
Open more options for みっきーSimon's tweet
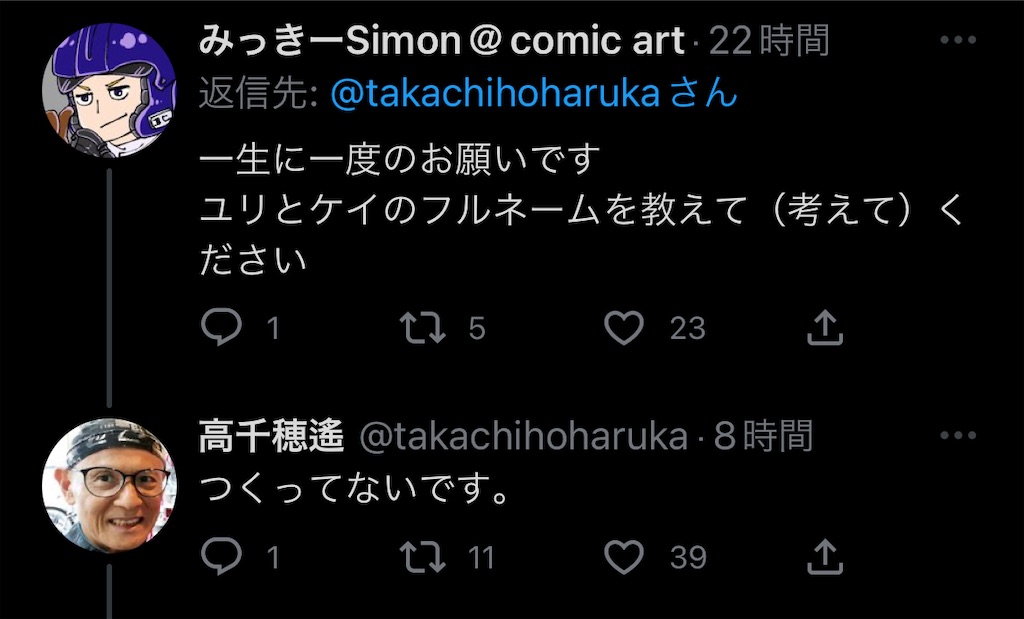pos(958,40)
